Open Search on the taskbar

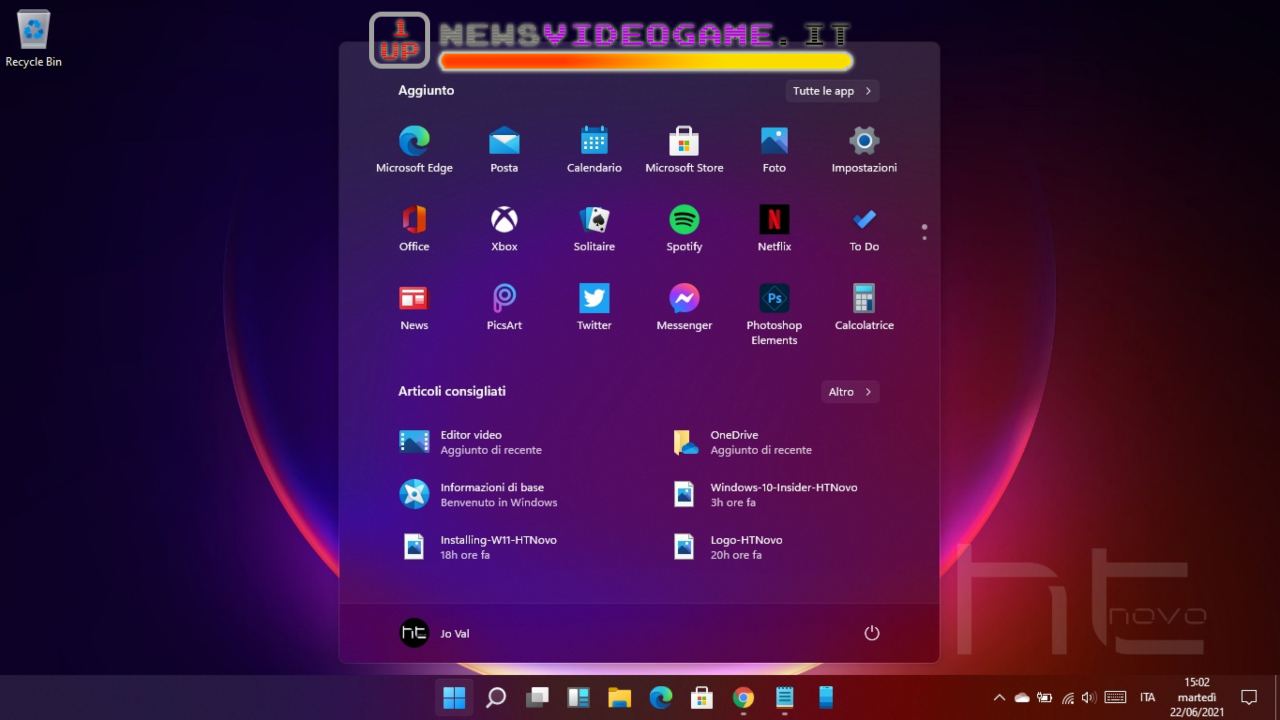(x=495, y=697)
